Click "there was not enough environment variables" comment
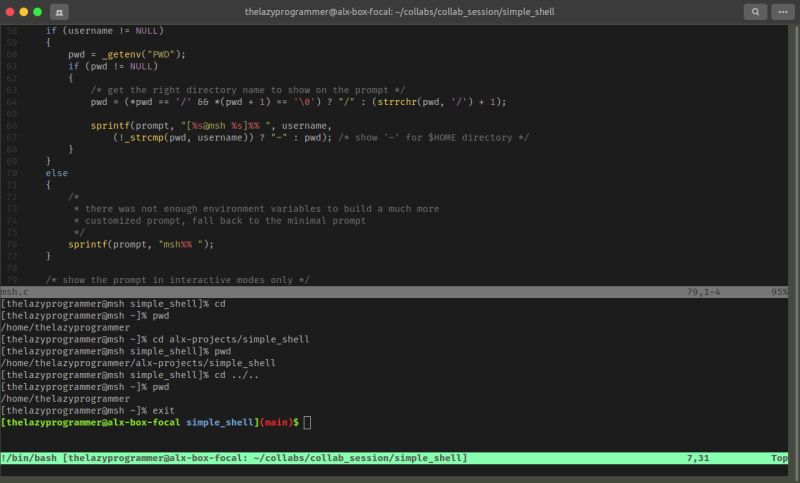 click(256, 209)
